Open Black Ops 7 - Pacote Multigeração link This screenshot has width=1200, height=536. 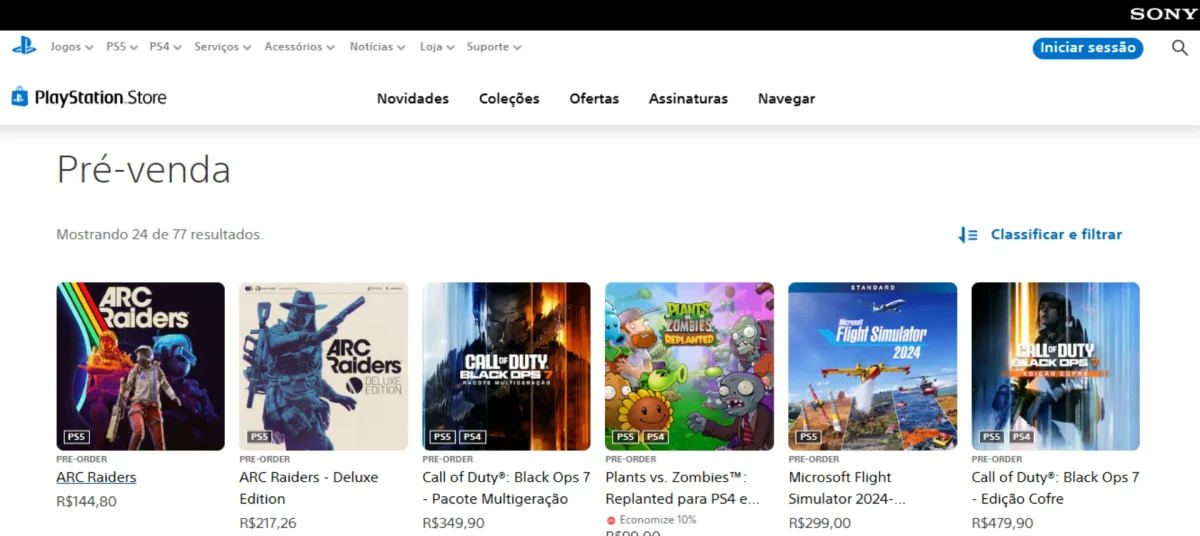pyautogui.click(x=506, y=488)
